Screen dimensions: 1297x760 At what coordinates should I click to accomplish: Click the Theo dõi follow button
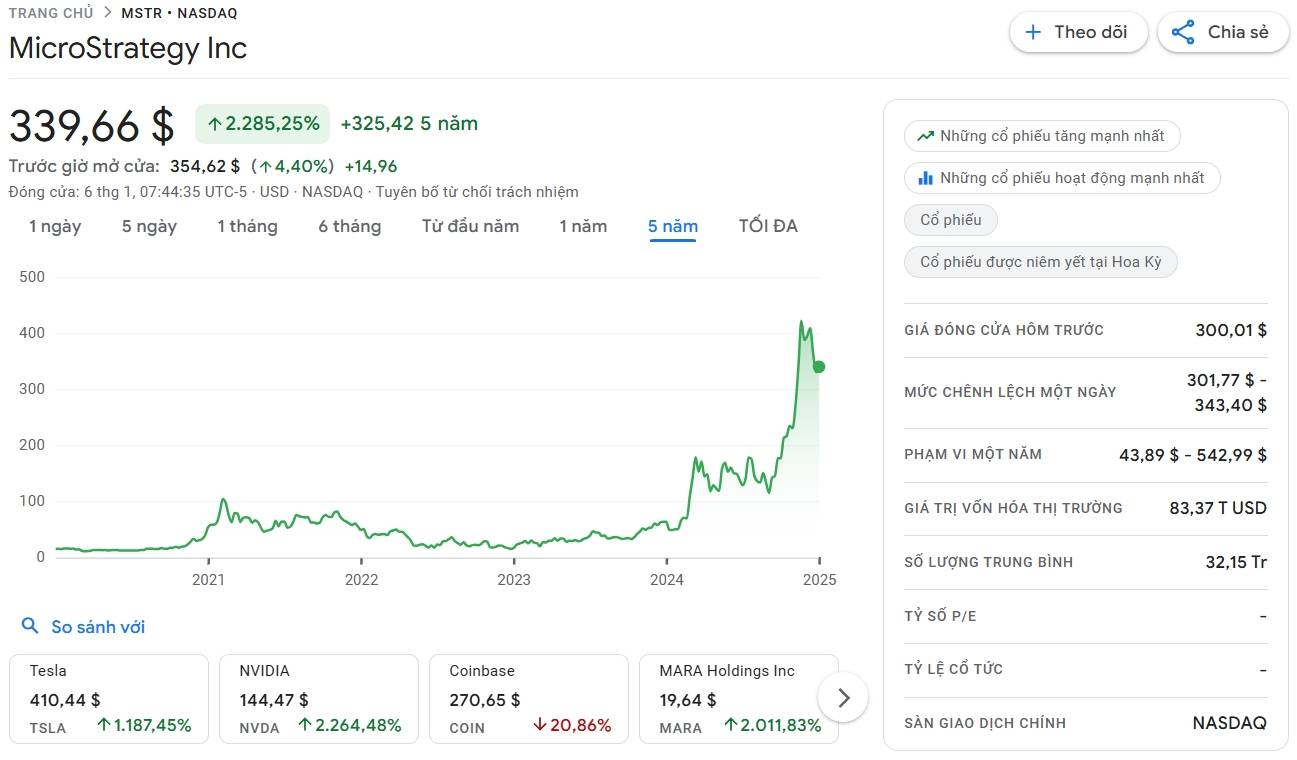[x=1078, y=32]
